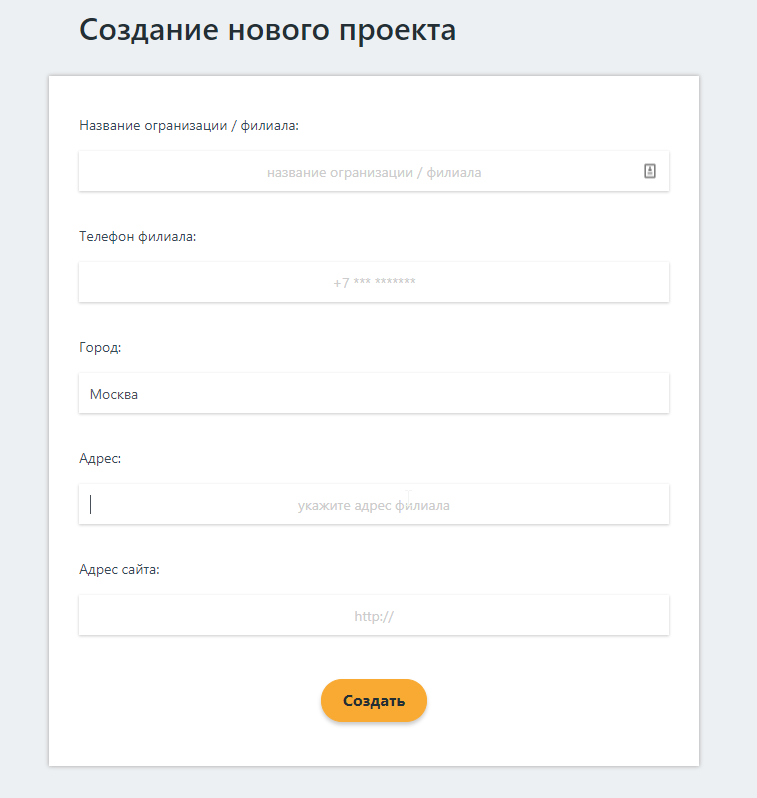Image resolution: width=757 pixels, height=798 pixels.
Task: Click contact card icon in organization field
Action: point(649,171)
